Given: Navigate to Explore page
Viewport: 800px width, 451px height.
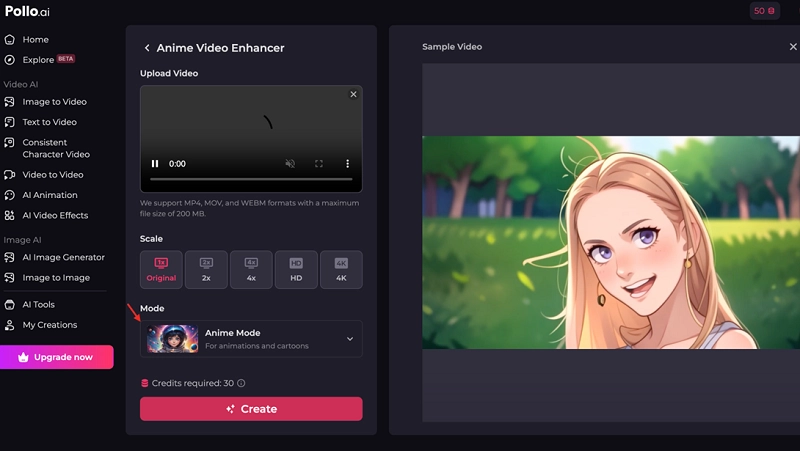Looking at the screenshot, I should point(38,60).
